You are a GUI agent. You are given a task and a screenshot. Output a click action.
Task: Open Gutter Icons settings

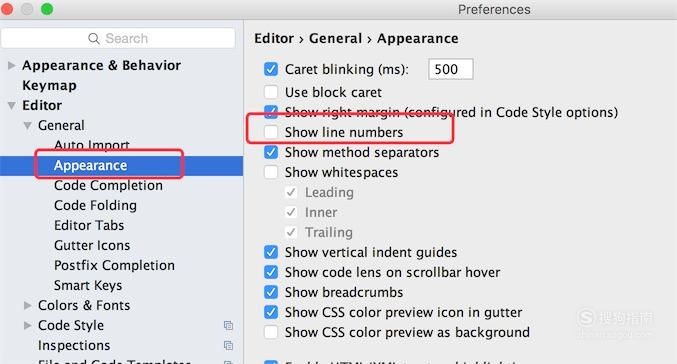[92, 245]
